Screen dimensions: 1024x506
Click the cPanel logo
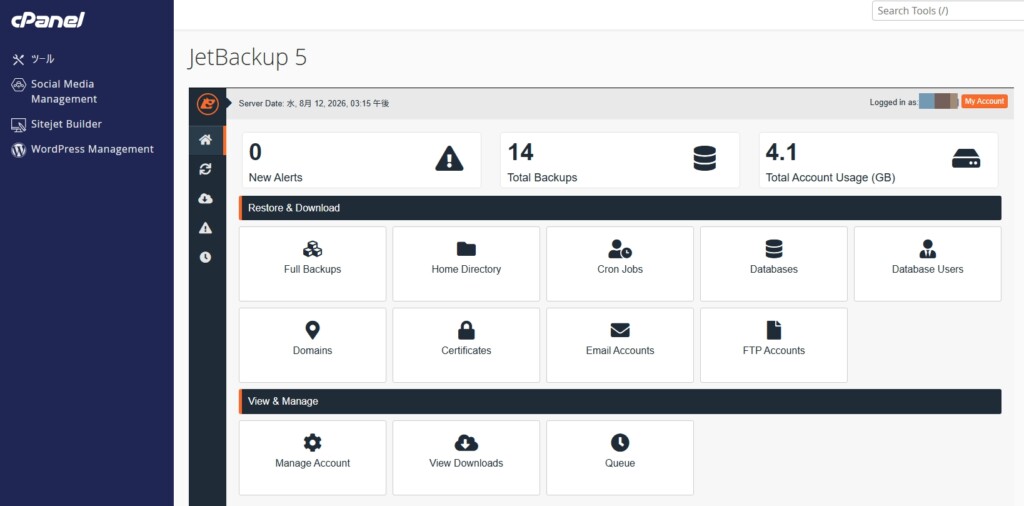48,20
